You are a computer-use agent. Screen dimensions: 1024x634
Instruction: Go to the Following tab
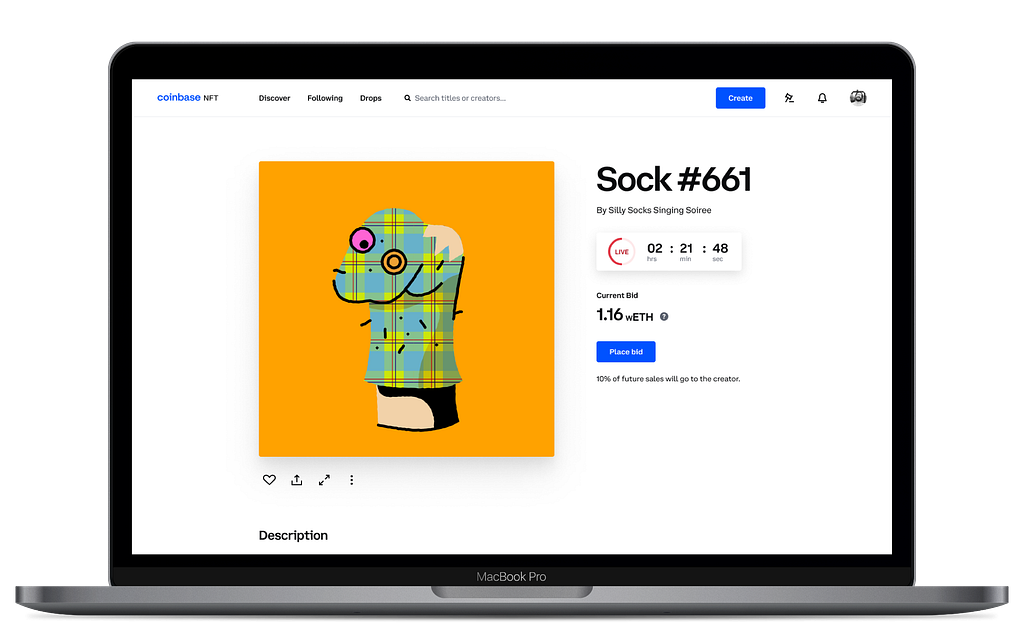click(325, 98)
